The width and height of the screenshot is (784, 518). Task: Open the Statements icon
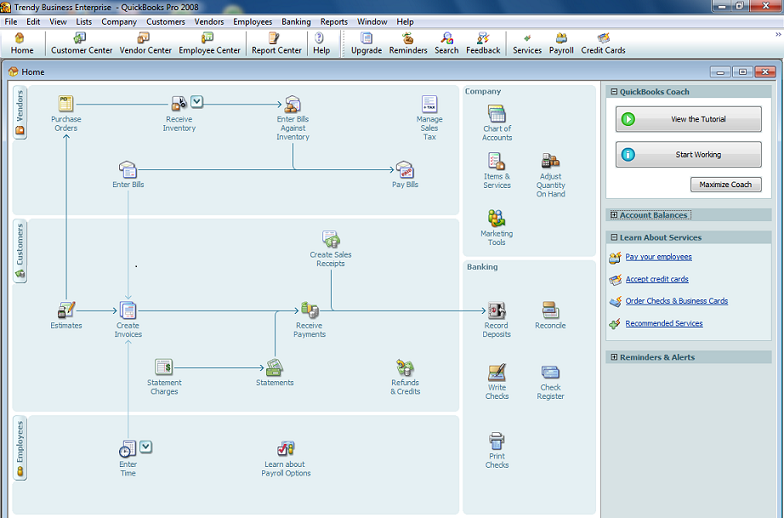pos(274,368)
